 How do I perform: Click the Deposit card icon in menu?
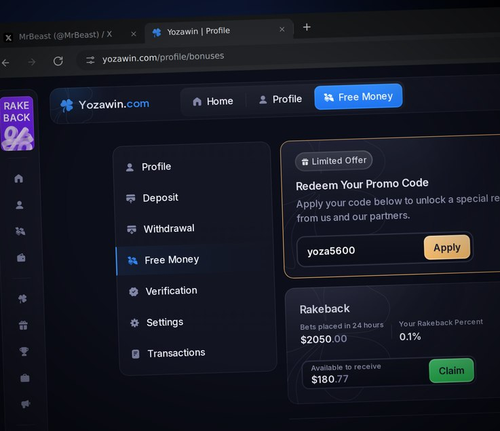[131, 198]
